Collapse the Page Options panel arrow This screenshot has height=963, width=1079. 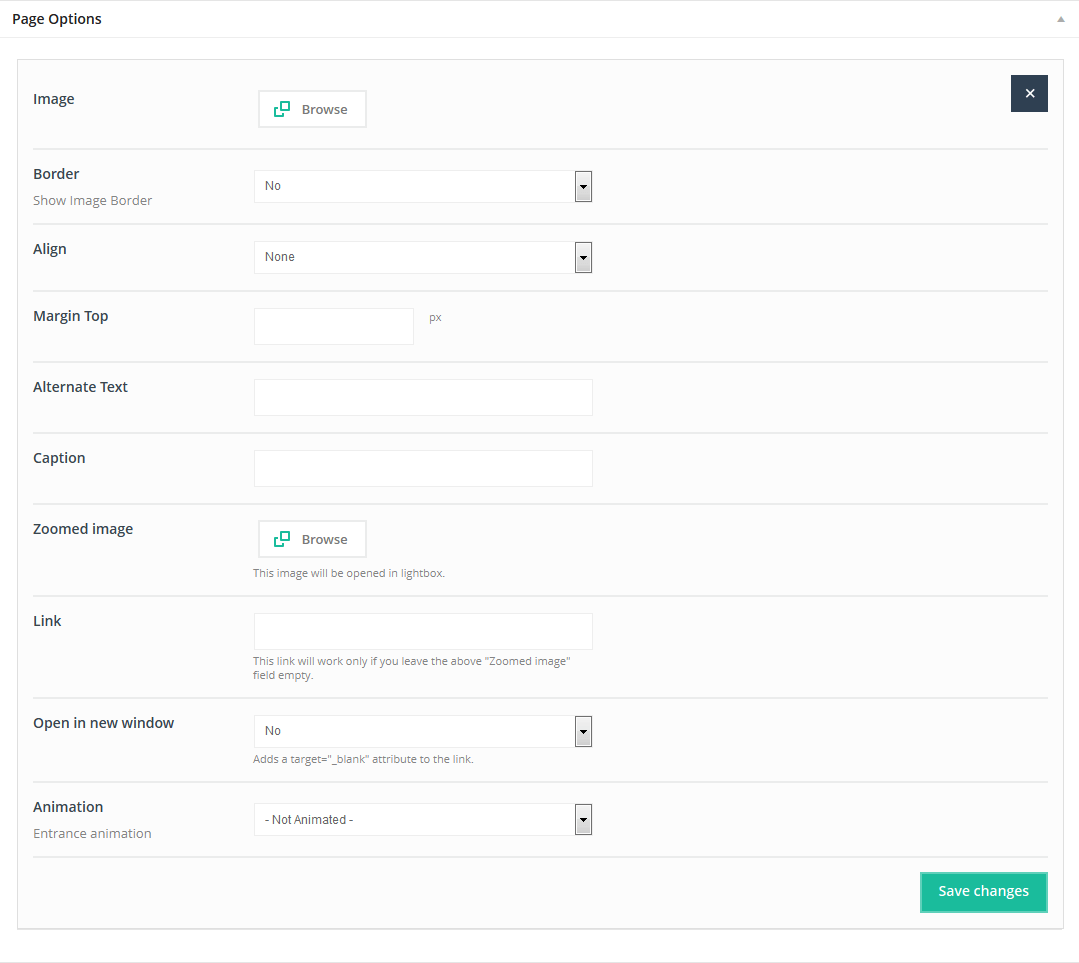coord(1060,19)
